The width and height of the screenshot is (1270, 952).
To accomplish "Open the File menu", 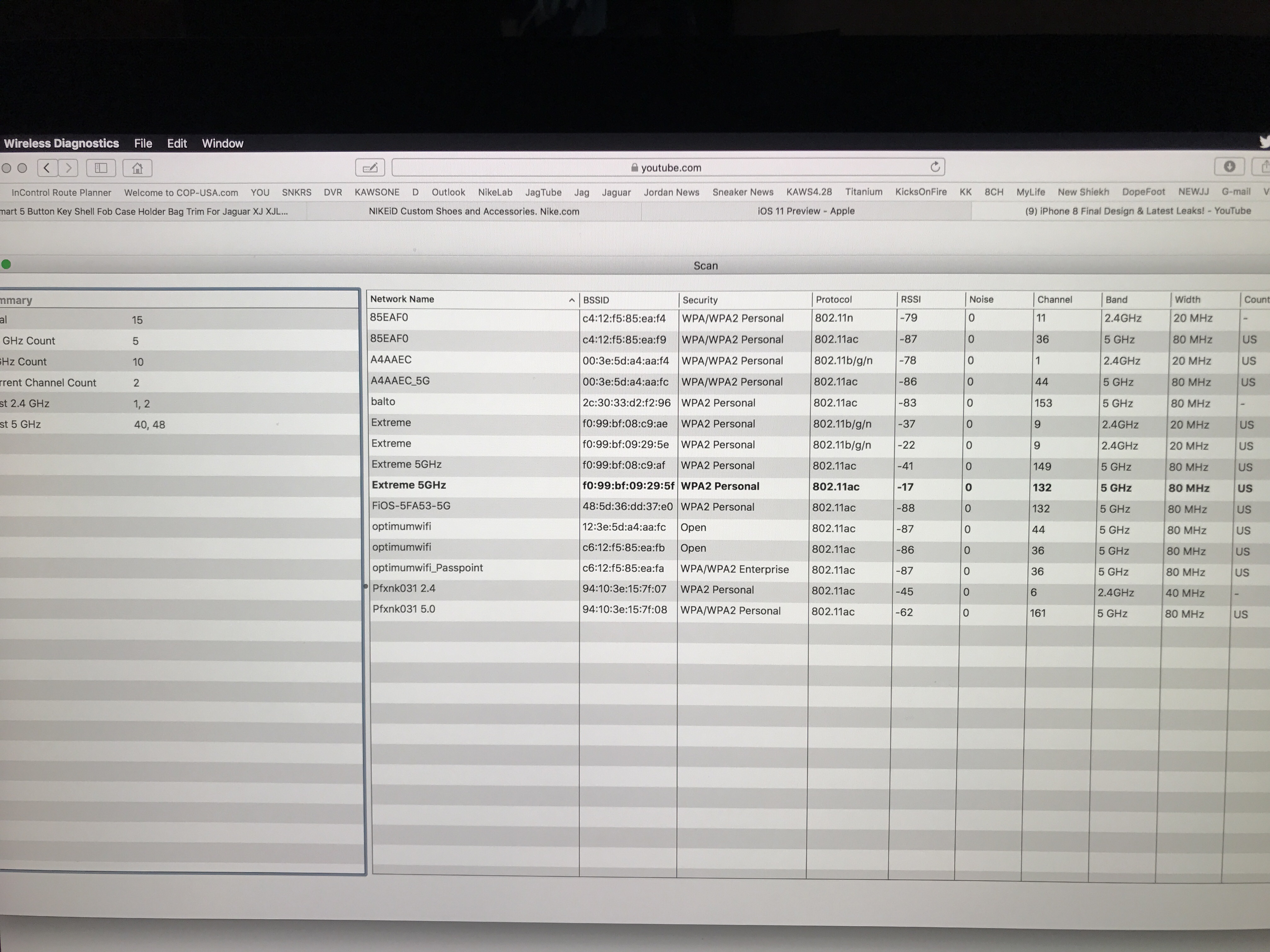I will [143, 144].
